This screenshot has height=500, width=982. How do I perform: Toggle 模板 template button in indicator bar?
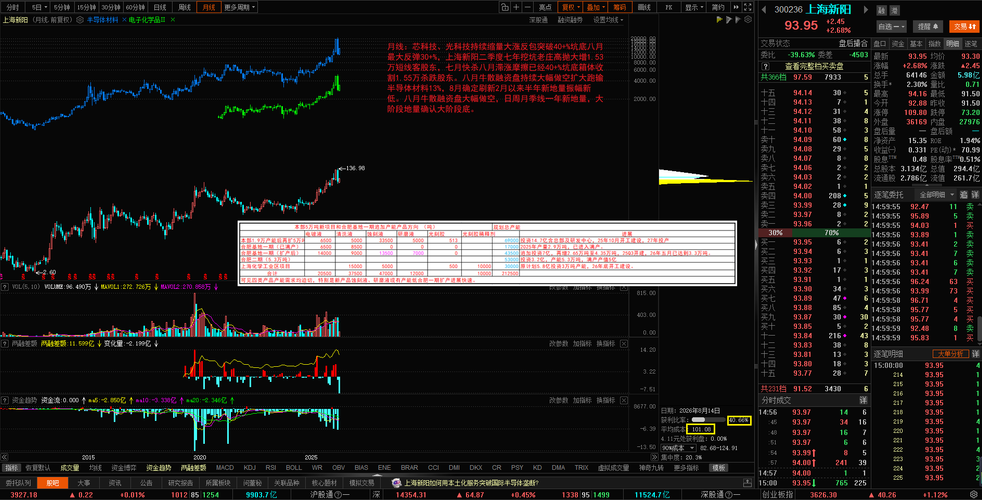click(719, 468)
